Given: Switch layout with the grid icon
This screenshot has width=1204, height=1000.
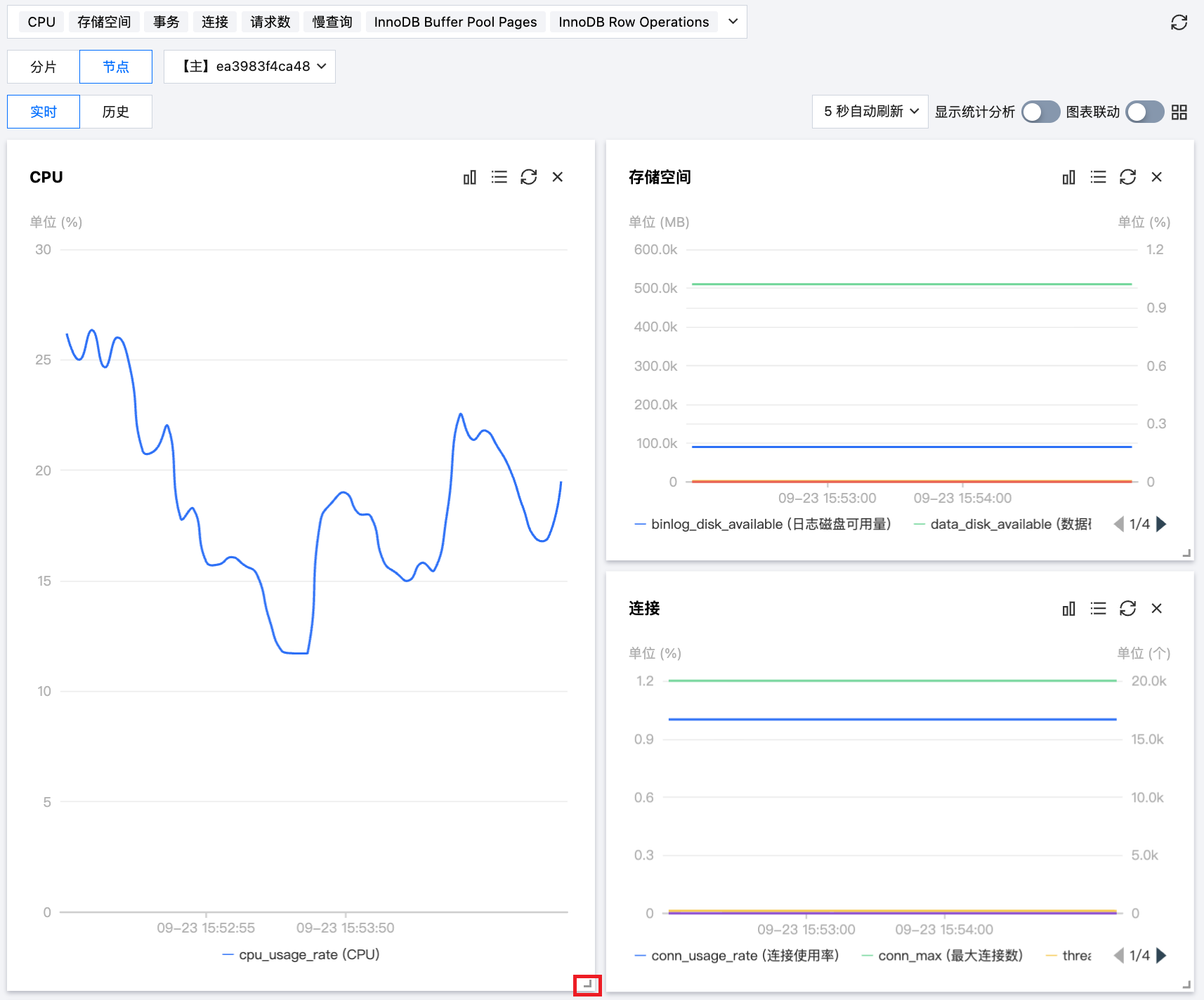Looking at the screenshot, I should pos(1179,112).
